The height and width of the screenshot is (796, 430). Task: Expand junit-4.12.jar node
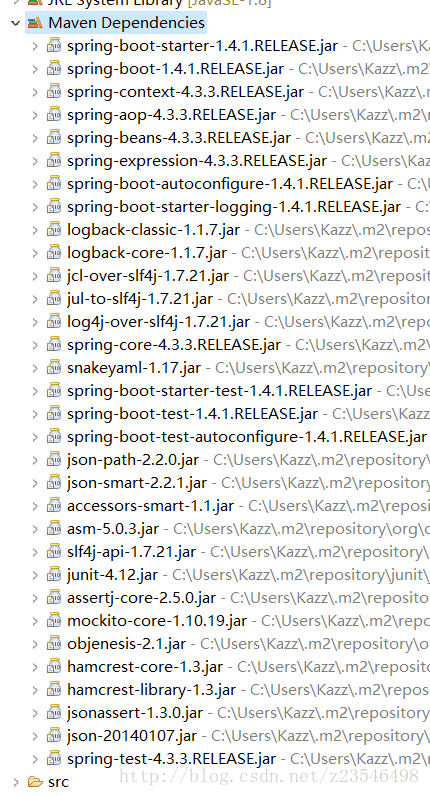coord(35,575)
